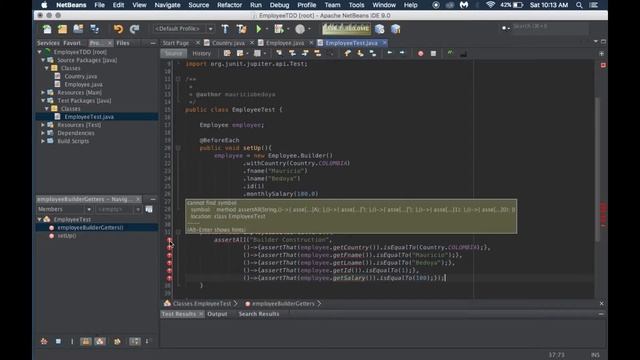Click Find Selection icon in editor toolbar
The width and height of the screenshot is (640, 360).
pyautogui.click(x=279, y=53)
